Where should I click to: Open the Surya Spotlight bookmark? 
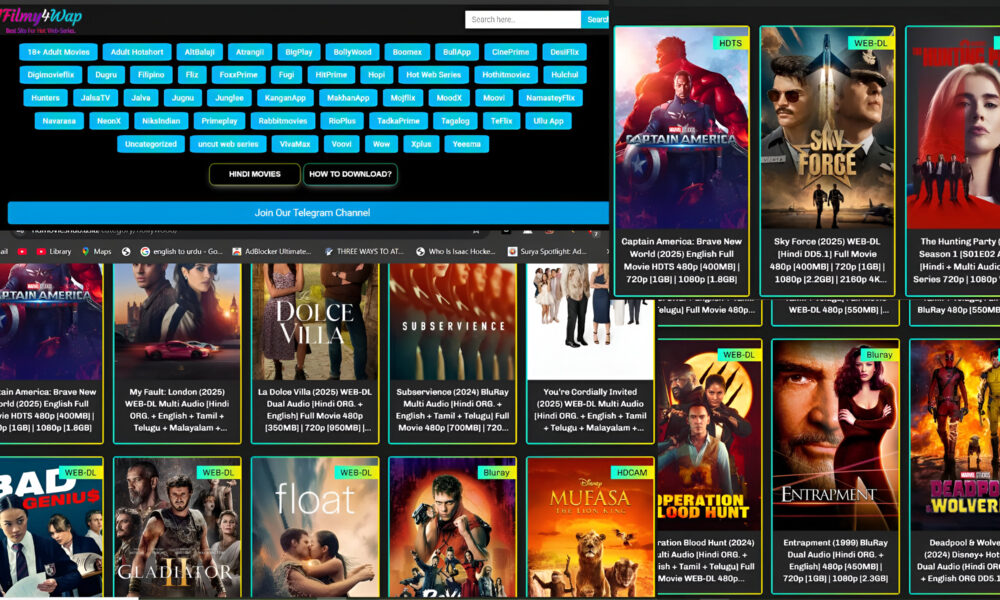pos(547,252)
